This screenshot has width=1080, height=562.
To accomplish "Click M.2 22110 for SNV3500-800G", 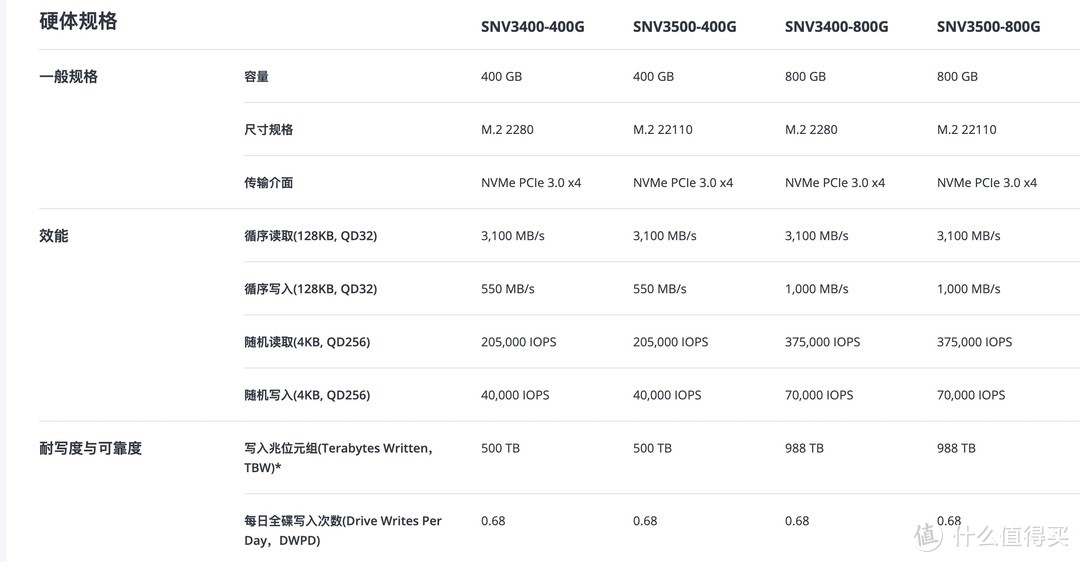I will click(x=966, y=129).
